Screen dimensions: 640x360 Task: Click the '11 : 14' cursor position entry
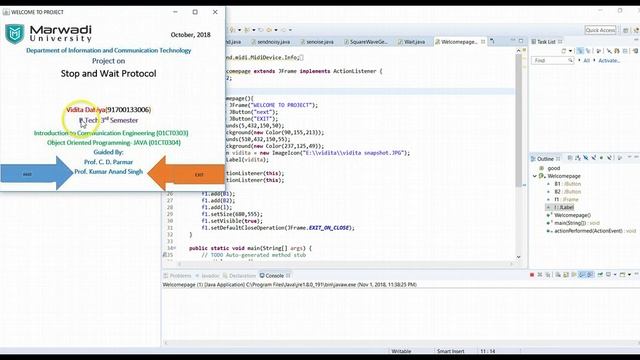tap(487, 351)
